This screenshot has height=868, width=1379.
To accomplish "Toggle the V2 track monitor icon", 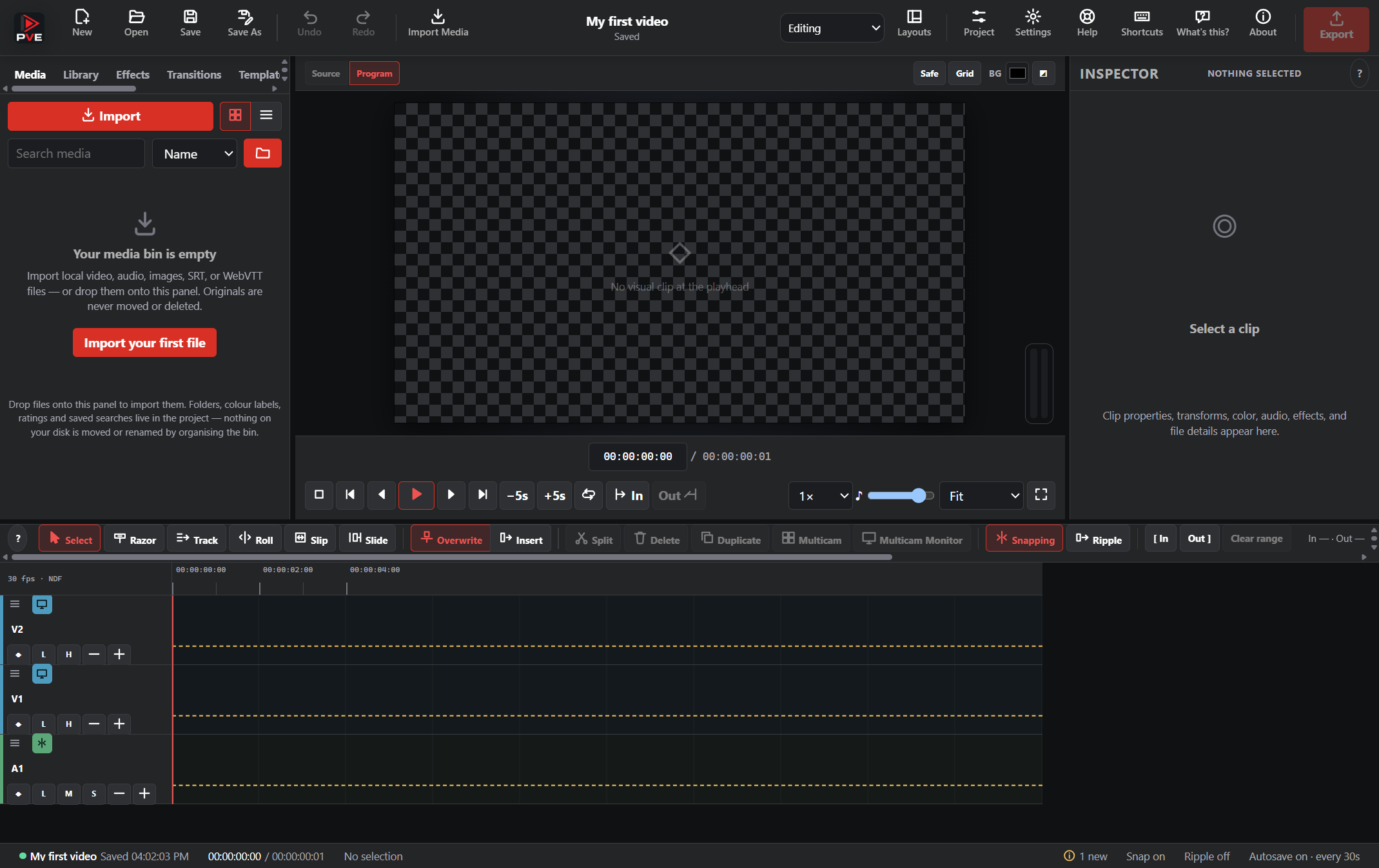I will [42, 604].
